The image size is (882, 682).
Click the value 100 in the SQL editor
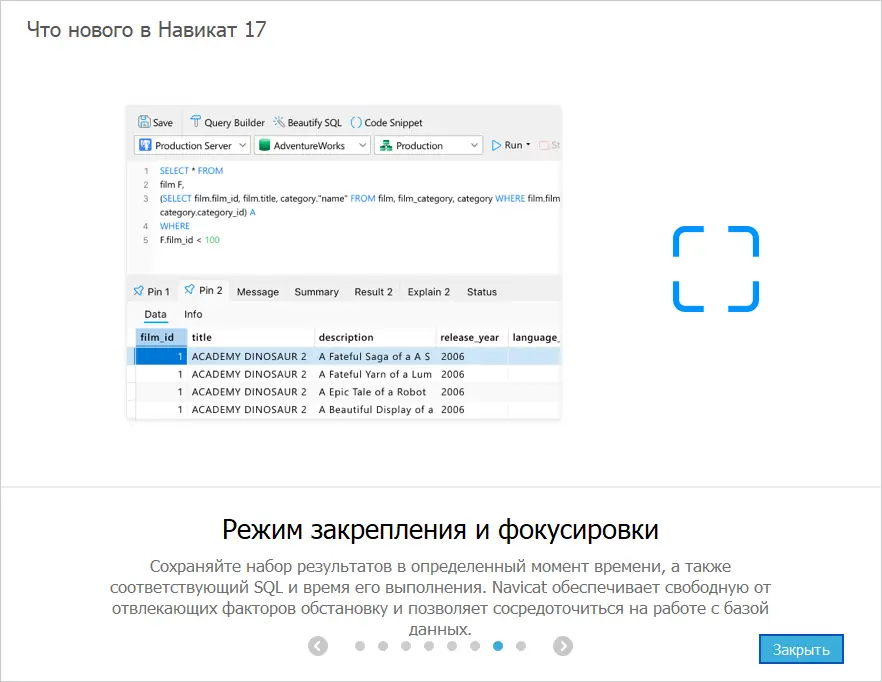[212, 240]
